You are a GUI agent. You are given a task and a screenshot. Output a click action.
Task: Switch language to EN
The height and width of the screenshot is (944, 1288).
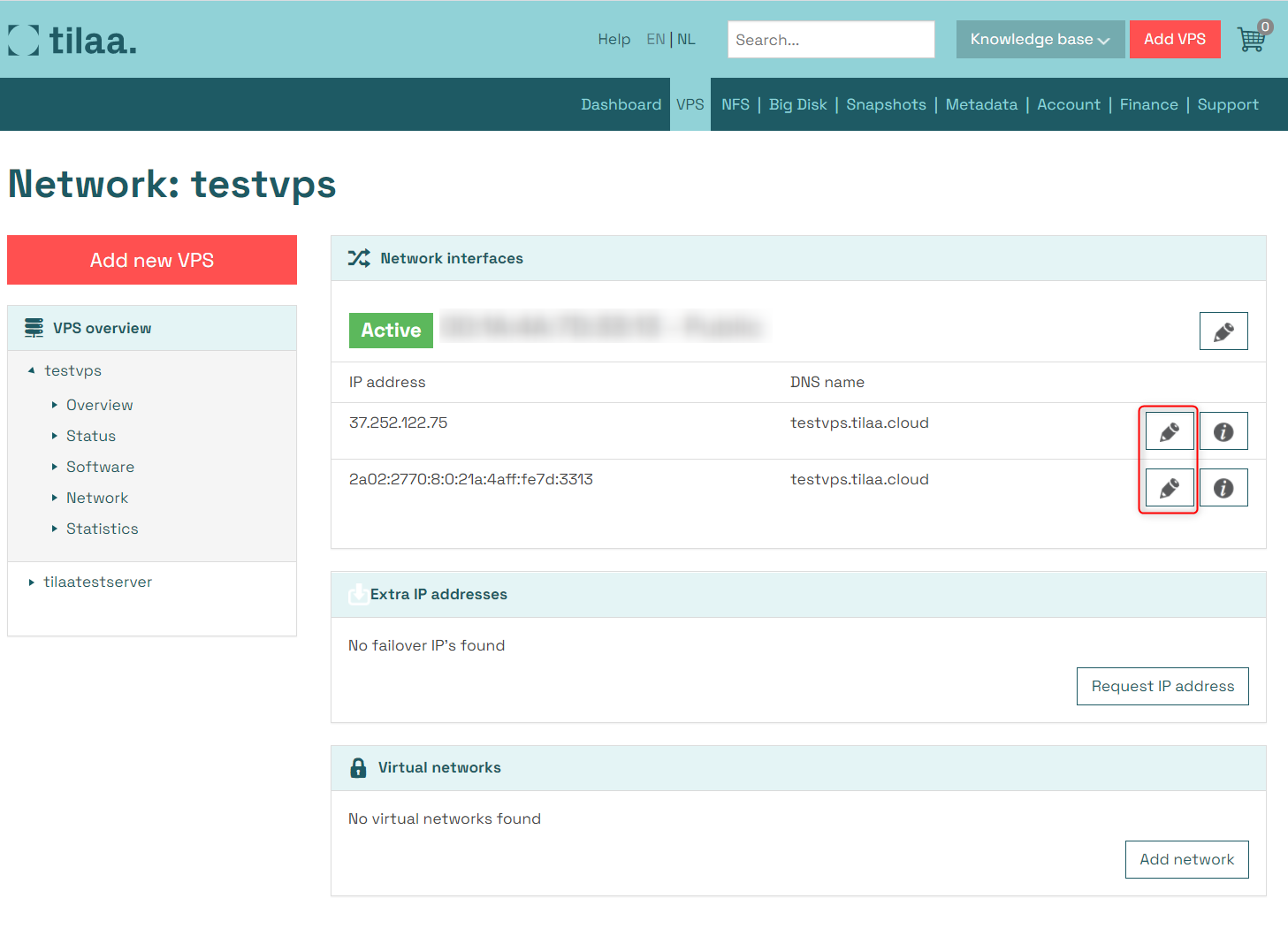tap(656, 39)
